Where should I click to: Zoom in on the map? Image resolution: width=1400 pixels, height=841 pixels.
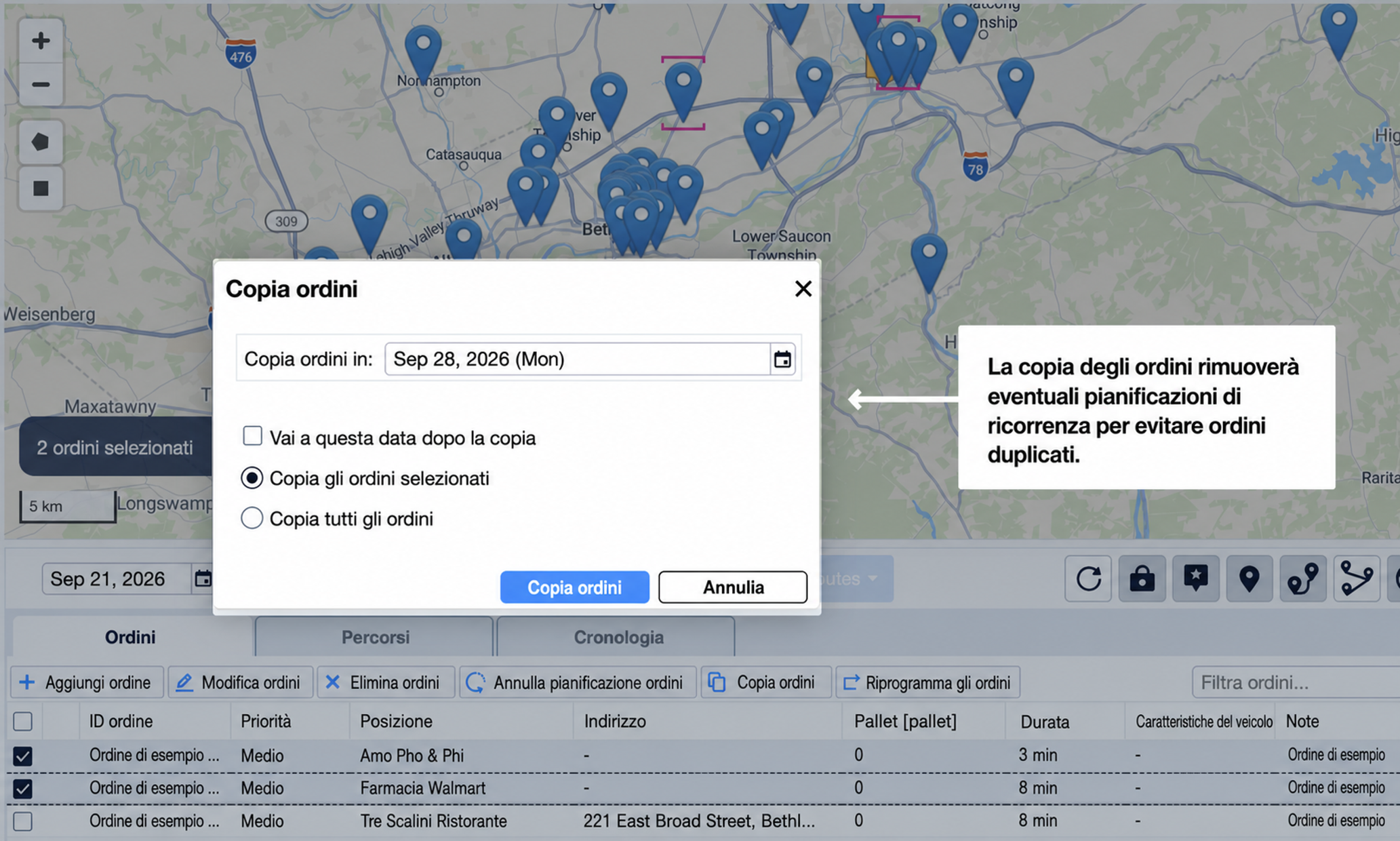(41, 40)
